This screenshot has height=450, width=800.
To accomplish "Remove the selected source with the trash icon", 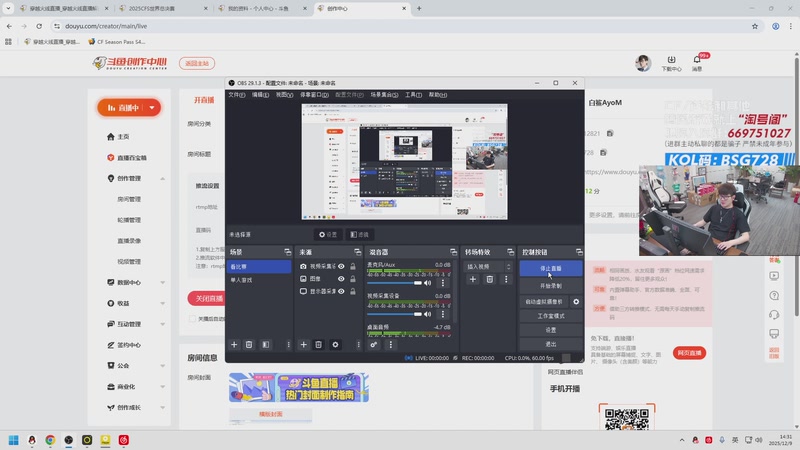I will pyautogui.click(x=318, y=345).
